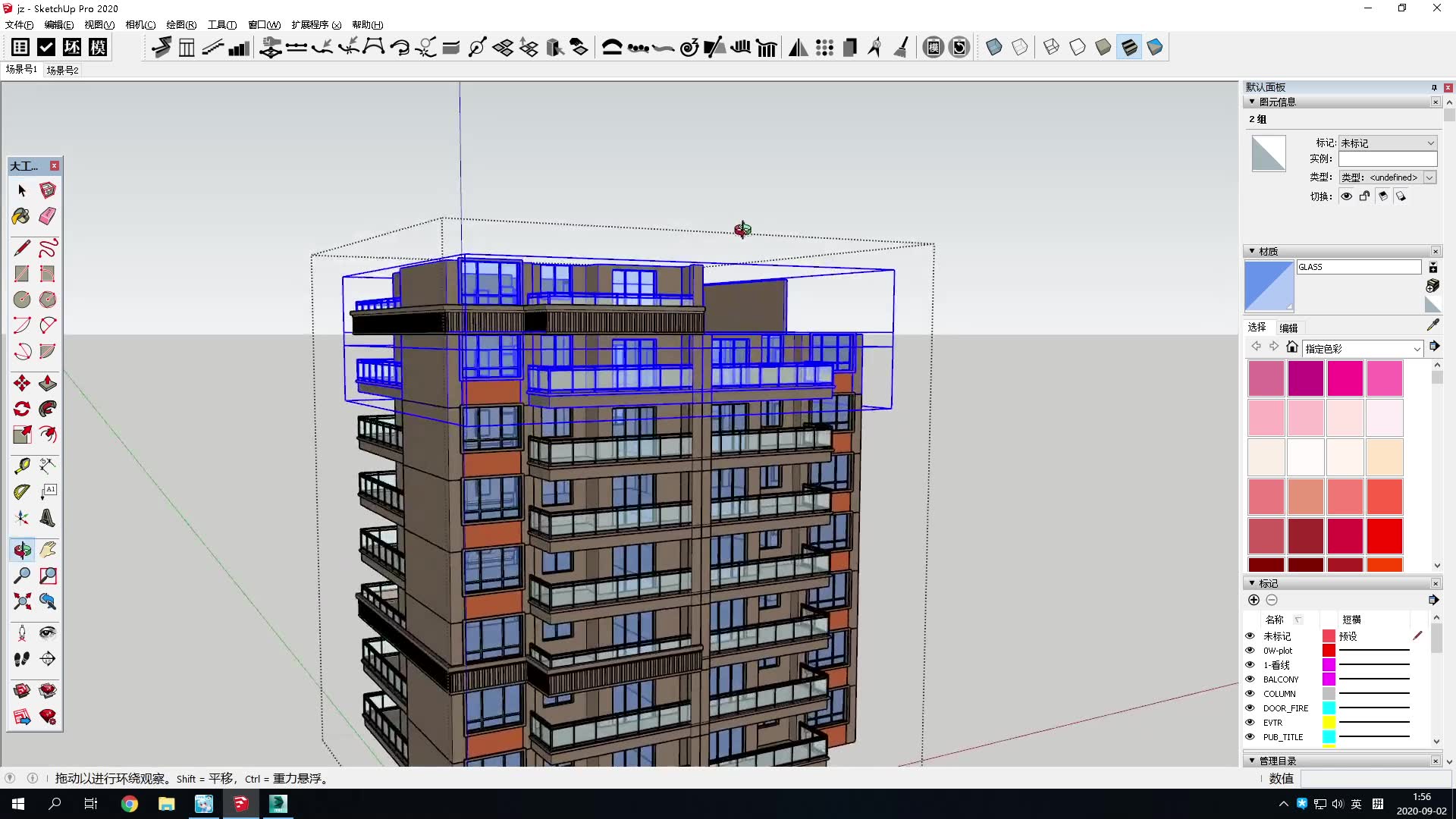This screenshot has height=819, width=1456.
Task: Open the material sample eyedropper in the Materials panel
Action: pos(1432,326)
